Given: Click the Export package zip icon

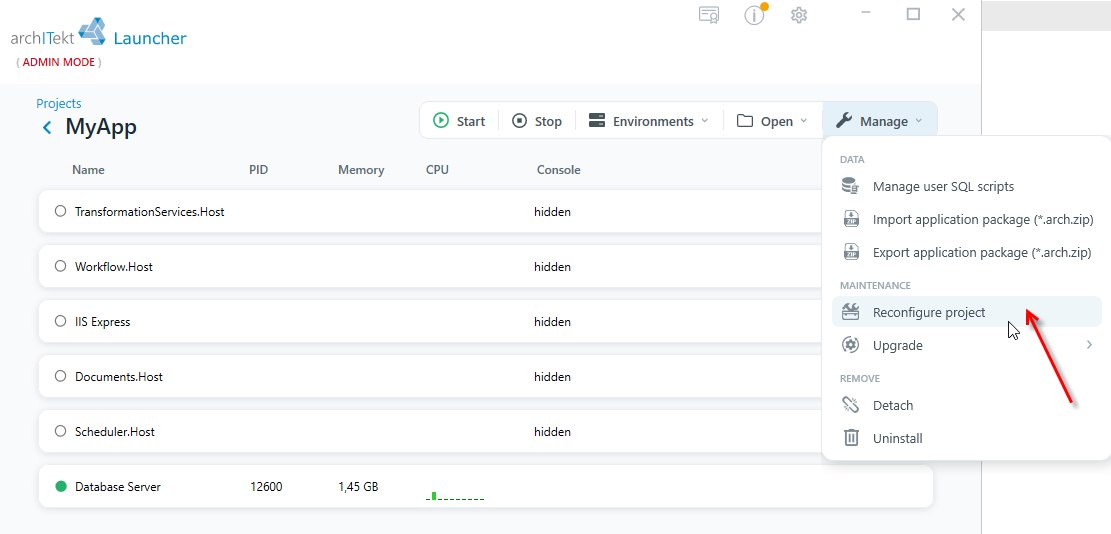Looking at the screenshot, I should pyautogui.click(x=851, y=252).
